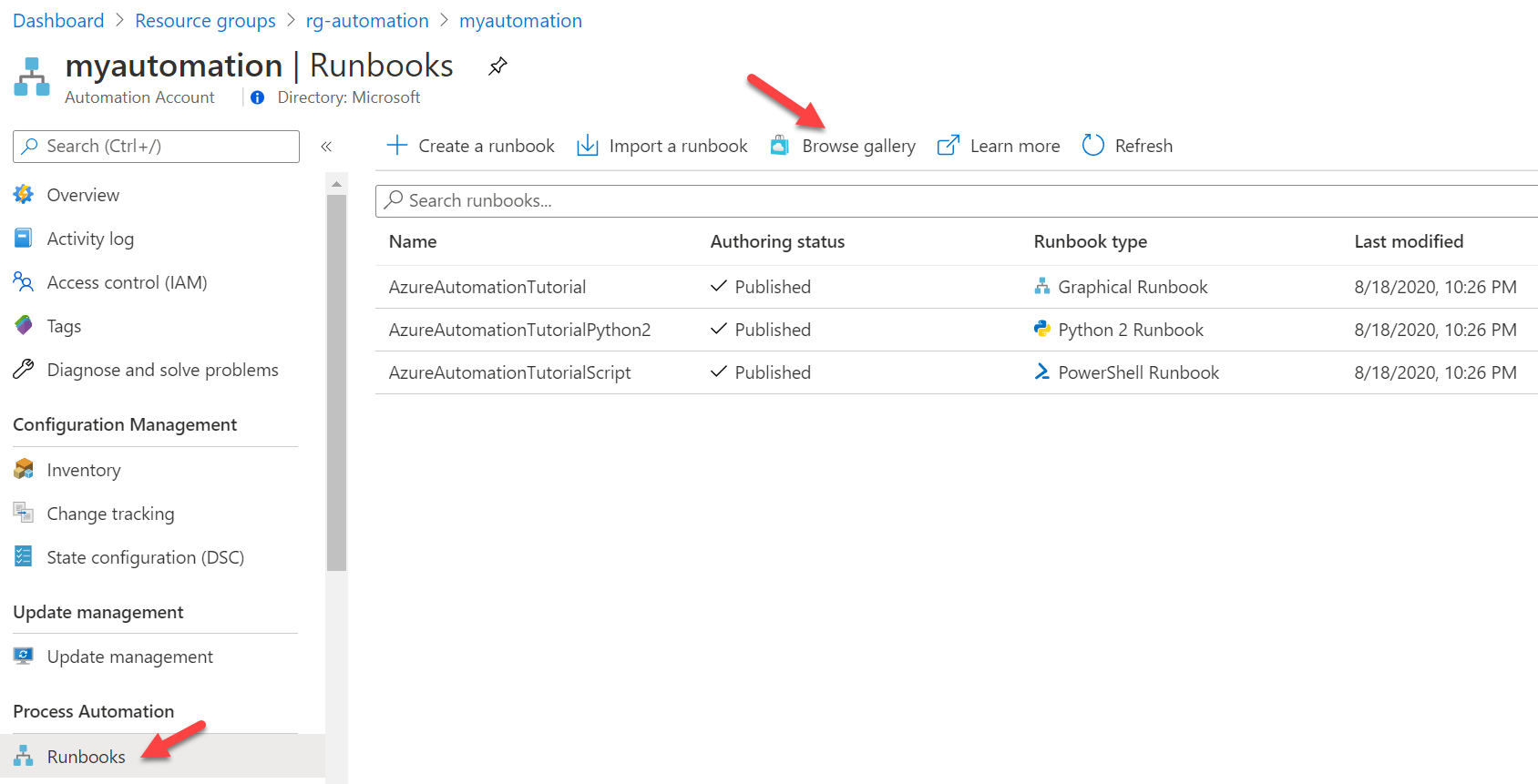Click the Change tracking icon
1538x784 pixels.
pos(24,514)
